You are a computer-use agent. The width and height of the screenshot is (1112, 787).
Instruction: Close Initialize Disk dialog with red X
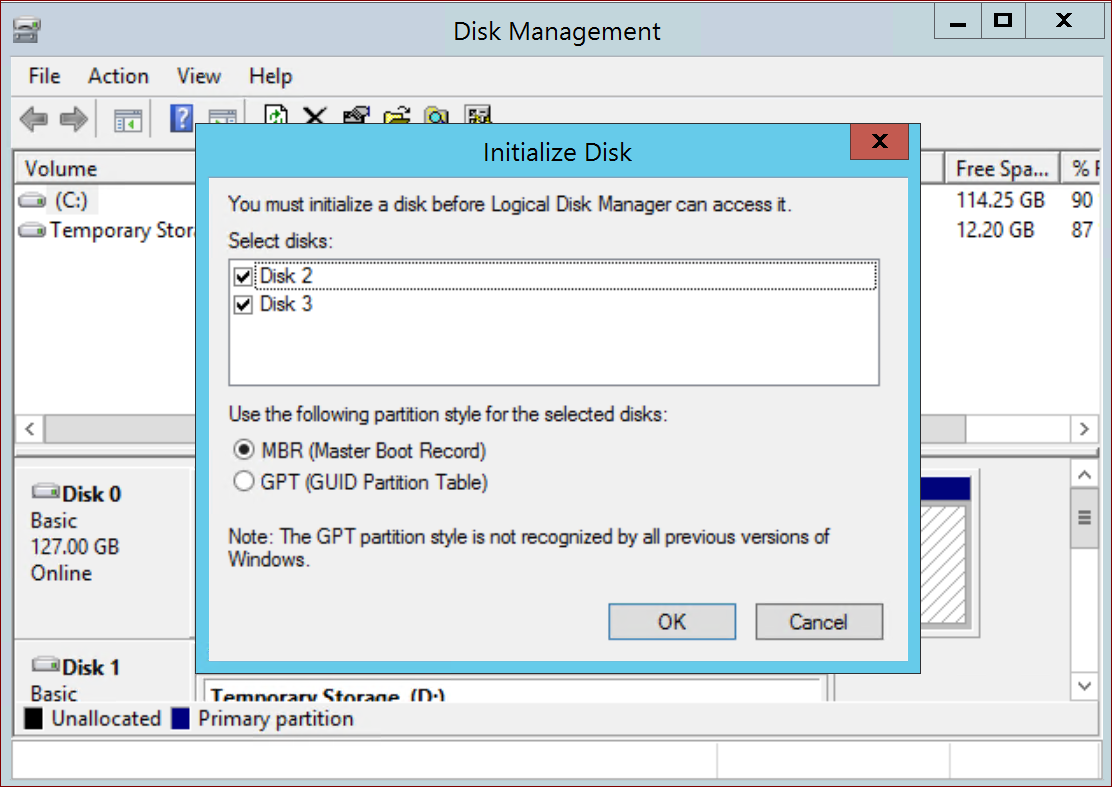pyautogui.click(x=879, y=142)
